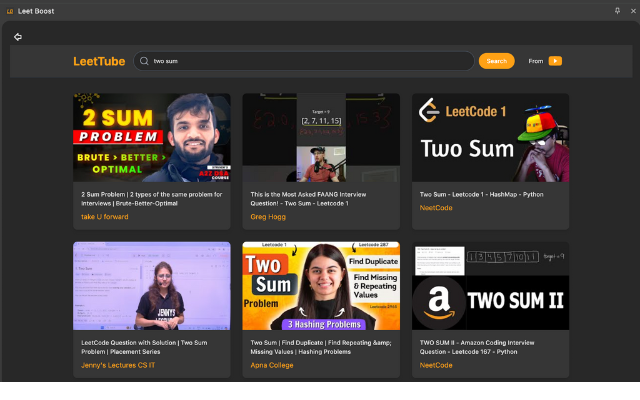The image size is (640, 400).
Task: Pin the Leet Boost window
Action: click(617, 11)
